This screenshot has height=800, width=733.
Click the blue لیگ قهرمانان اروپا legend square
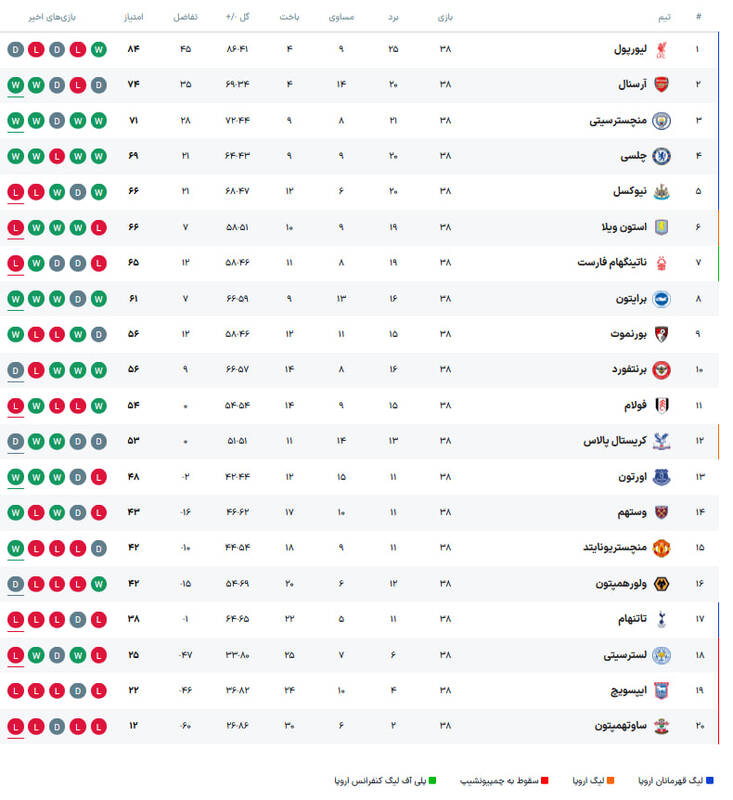point(722,779)
